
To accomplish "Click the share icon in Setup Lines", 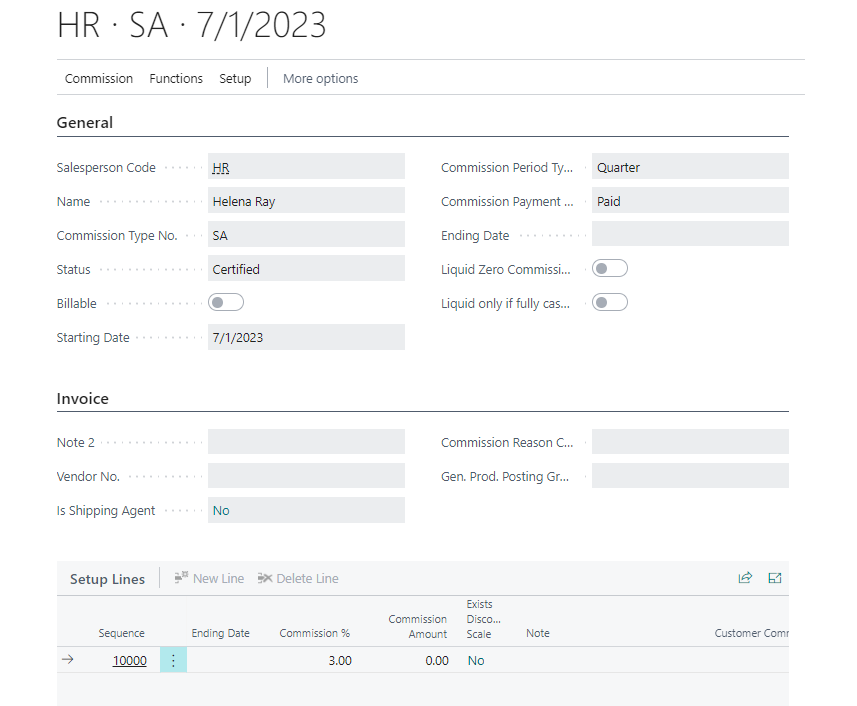I will point(745,578).
